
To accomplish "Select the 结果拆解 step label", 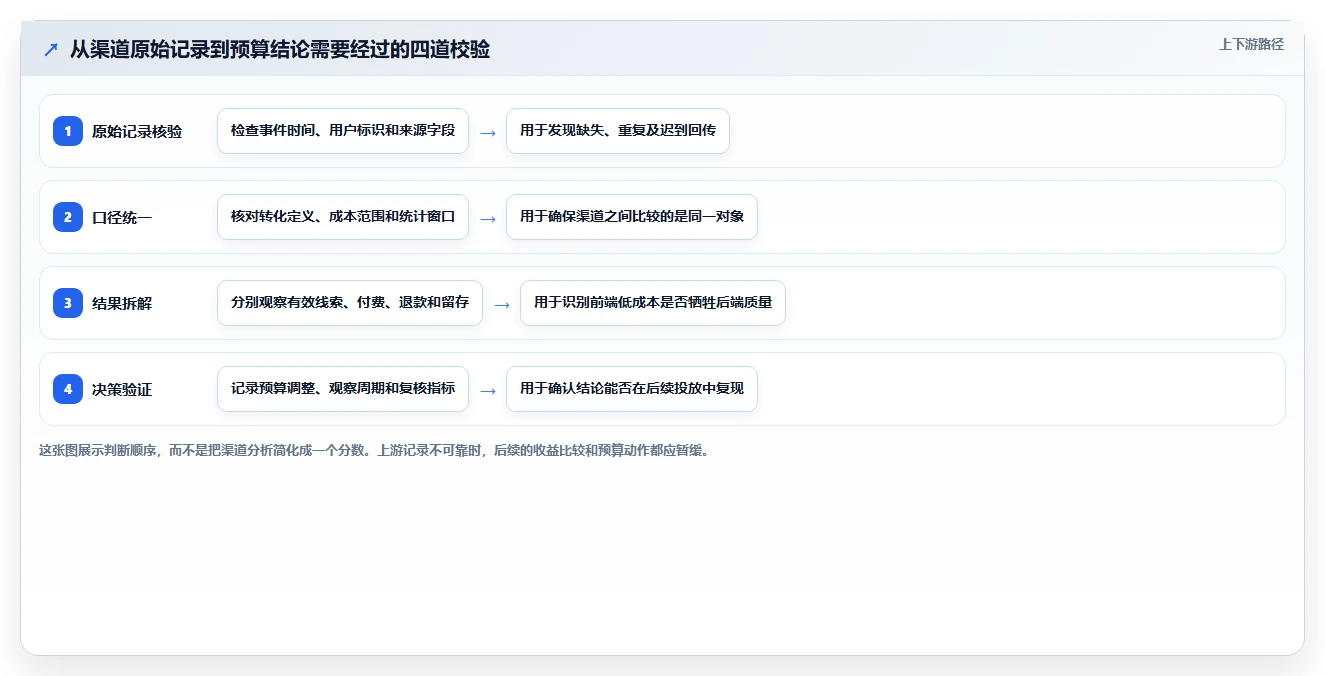I will tap(122, 303).
